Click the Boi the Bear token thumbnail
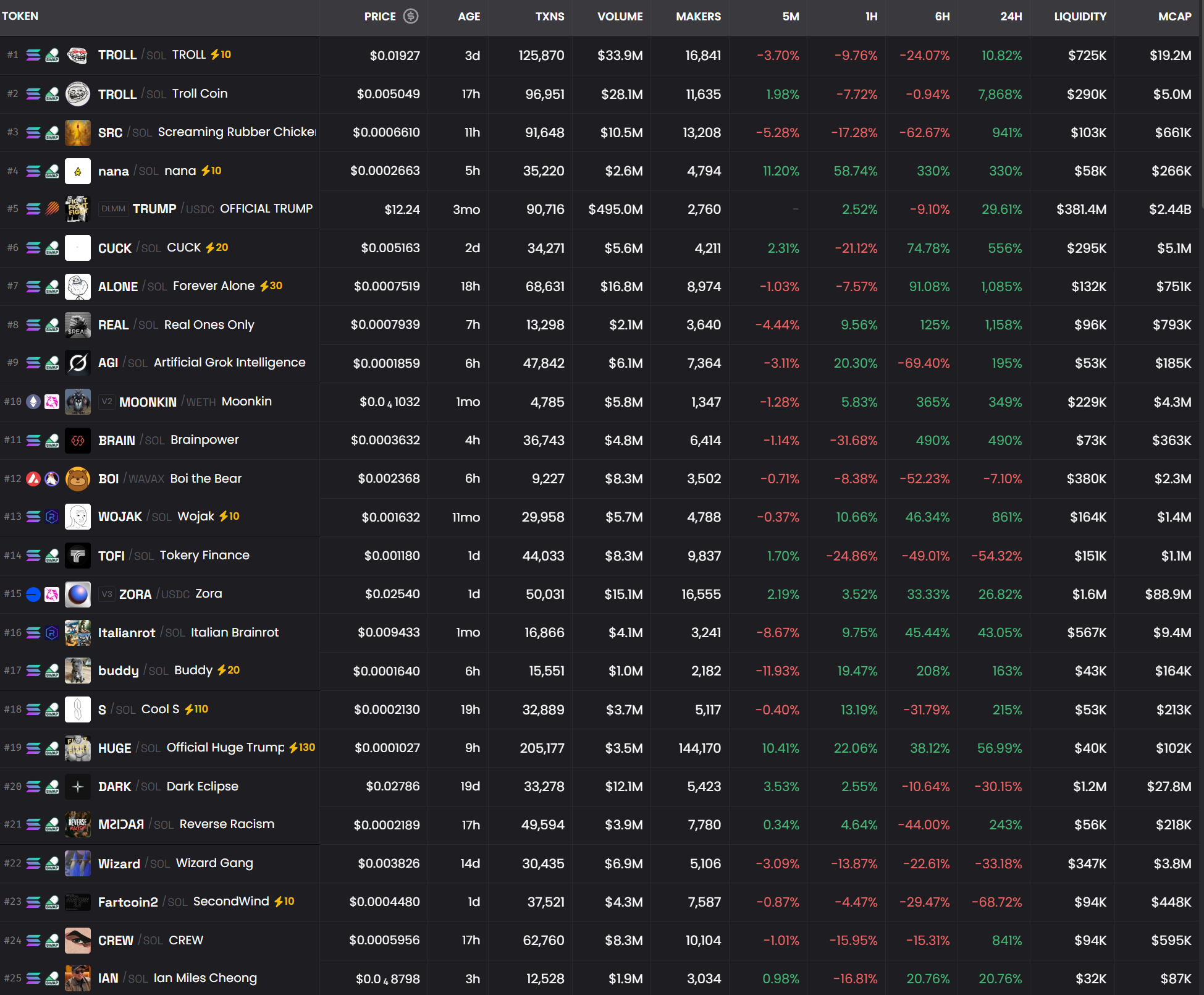1204x995 pixels. click(78, 478)
